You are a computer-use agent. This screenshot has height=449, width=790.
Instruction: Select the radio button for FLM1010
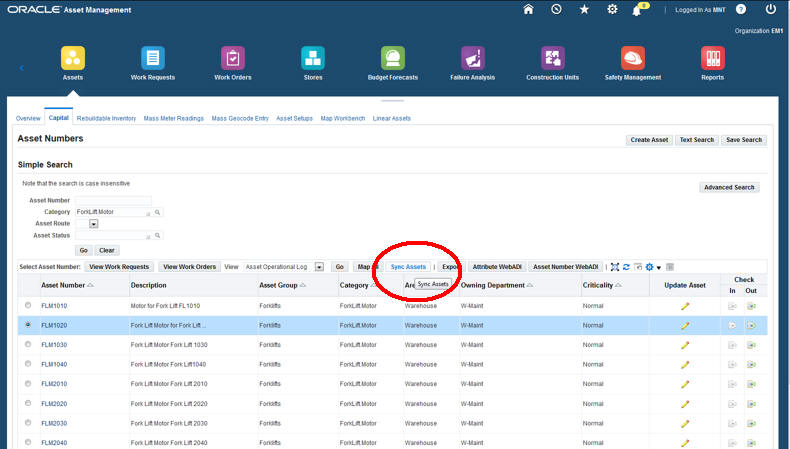click(28, 306)
